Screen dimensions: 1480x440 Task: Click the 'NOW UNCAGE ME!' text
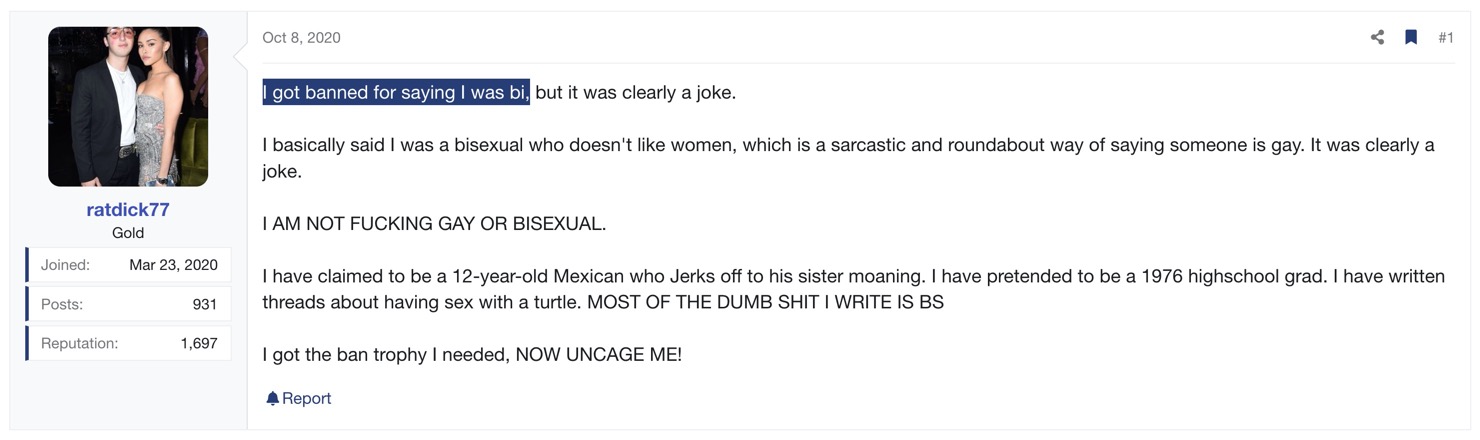coord(598,354)
